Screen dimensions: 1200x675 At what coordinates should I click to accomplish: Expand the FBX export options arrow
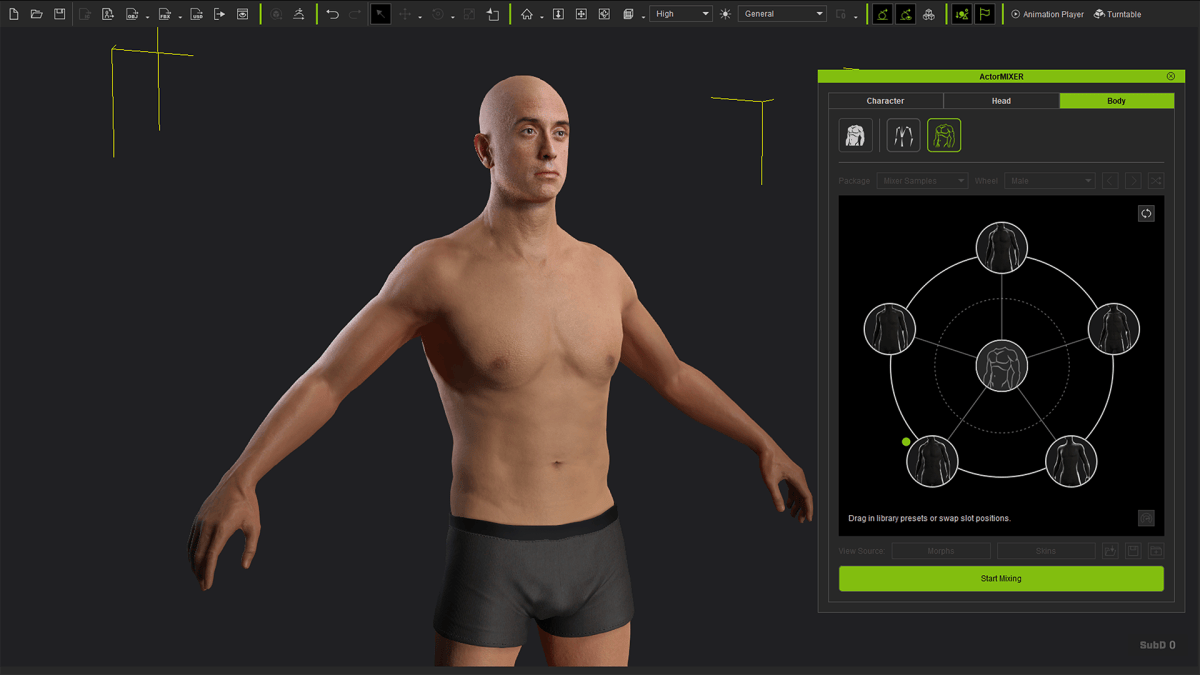[x=180, y=17]
